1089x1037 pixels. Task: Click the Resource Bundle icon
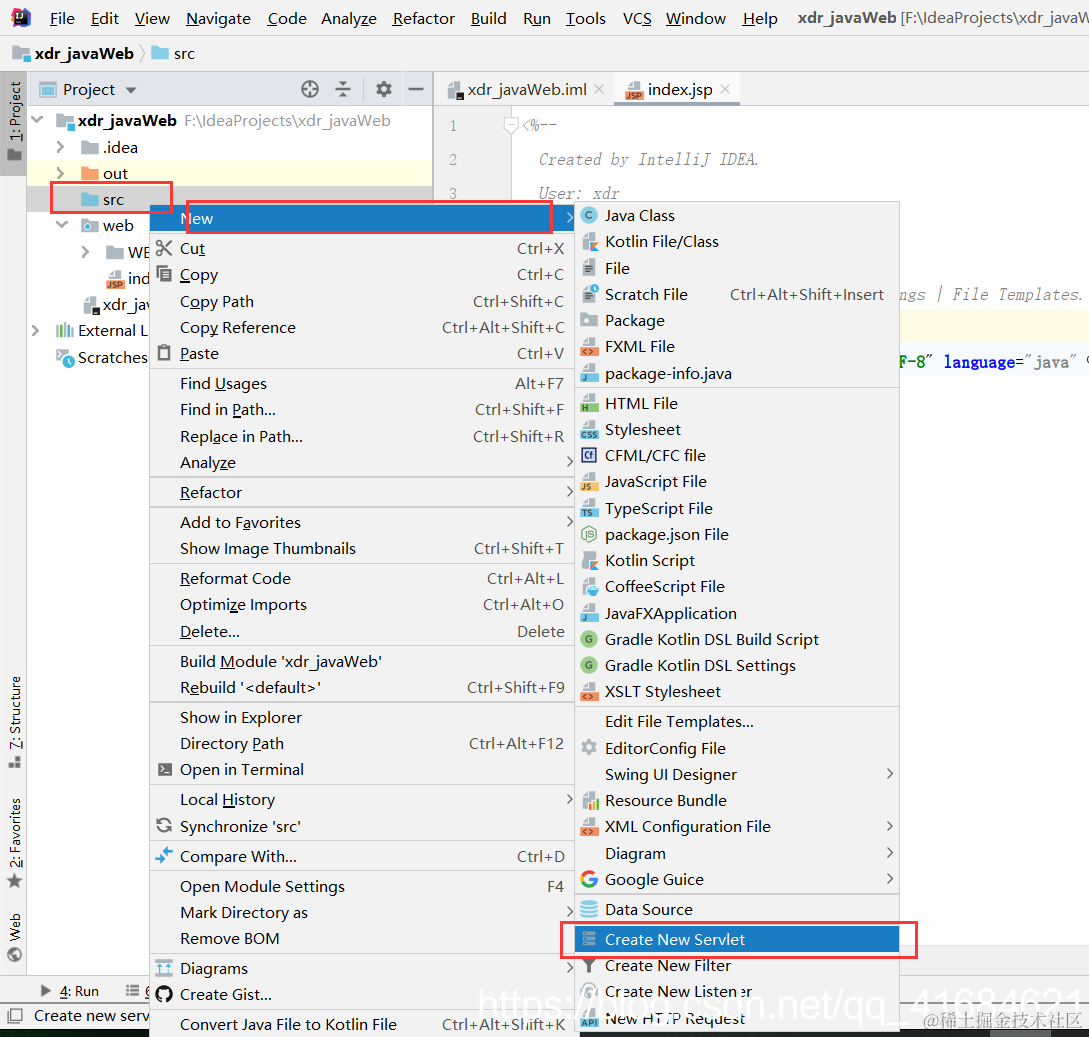(589, 801)
